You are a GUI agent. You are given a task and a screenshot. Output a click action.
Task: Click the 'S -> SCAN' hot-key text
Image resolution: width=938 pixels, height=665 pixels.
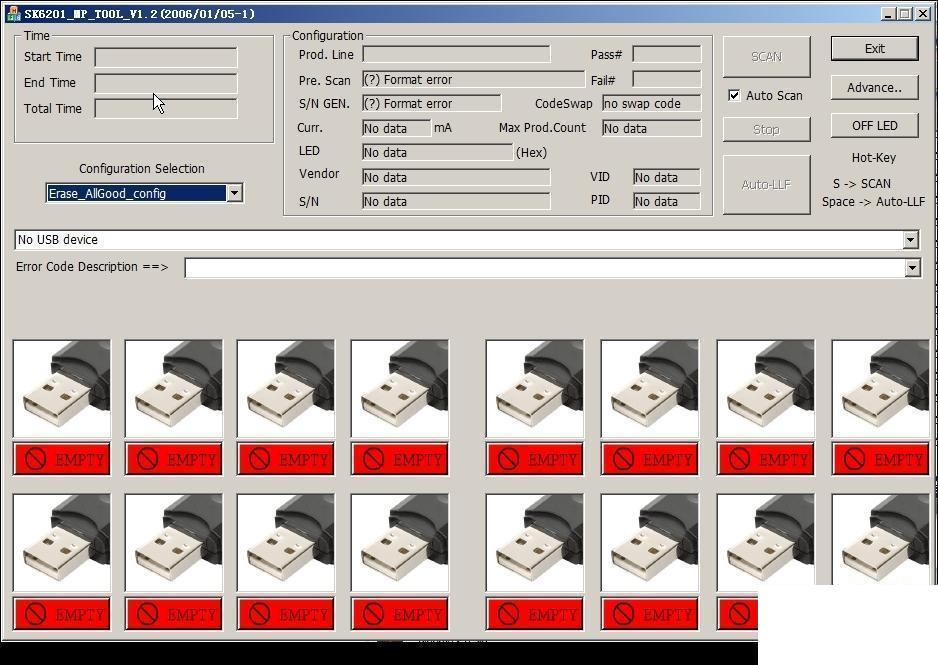coord(861,184)
